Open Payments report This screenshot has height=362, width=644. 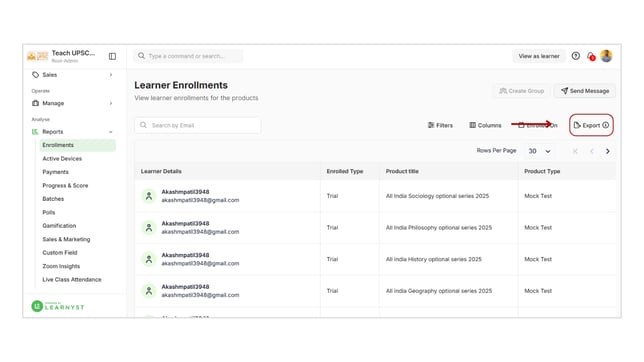pos(55,172)
